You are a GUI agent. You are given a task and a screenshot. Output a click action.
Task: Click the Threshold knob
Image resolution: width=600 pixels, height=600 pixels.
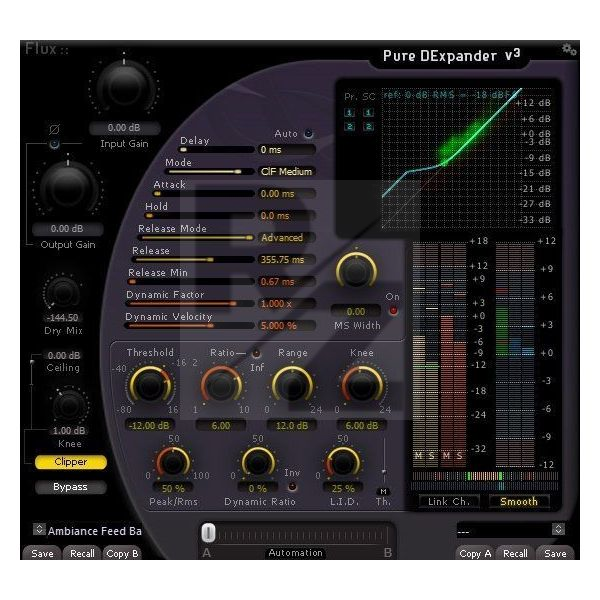150,386
